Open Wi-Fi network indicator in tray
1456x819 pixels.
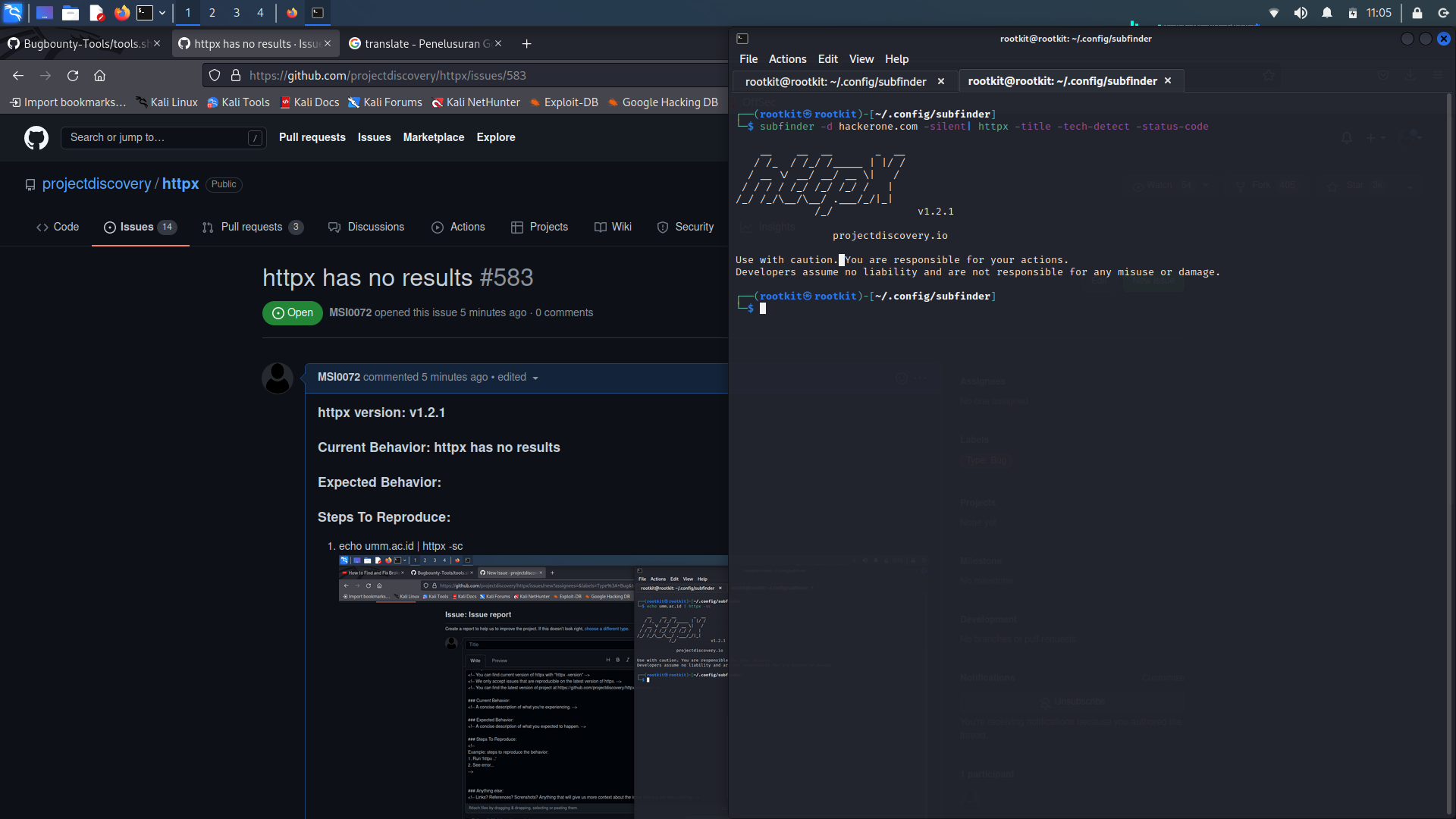1274,13
